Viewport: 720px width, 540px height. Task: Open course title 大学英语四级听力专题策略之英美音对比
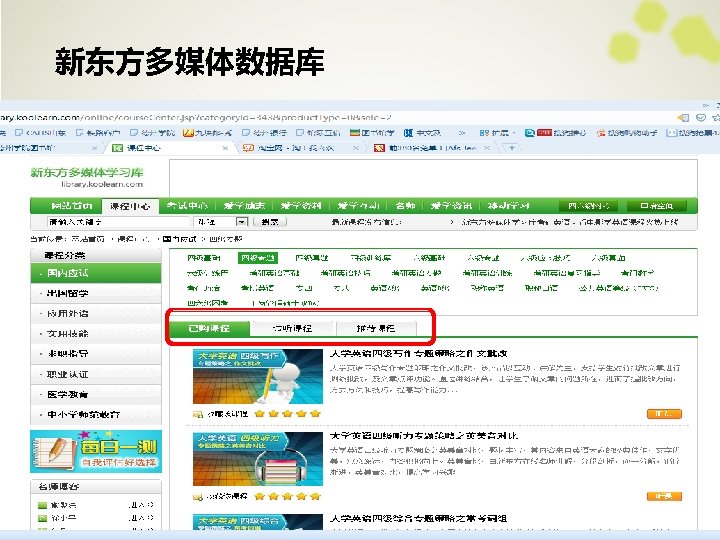click(424, 435)
